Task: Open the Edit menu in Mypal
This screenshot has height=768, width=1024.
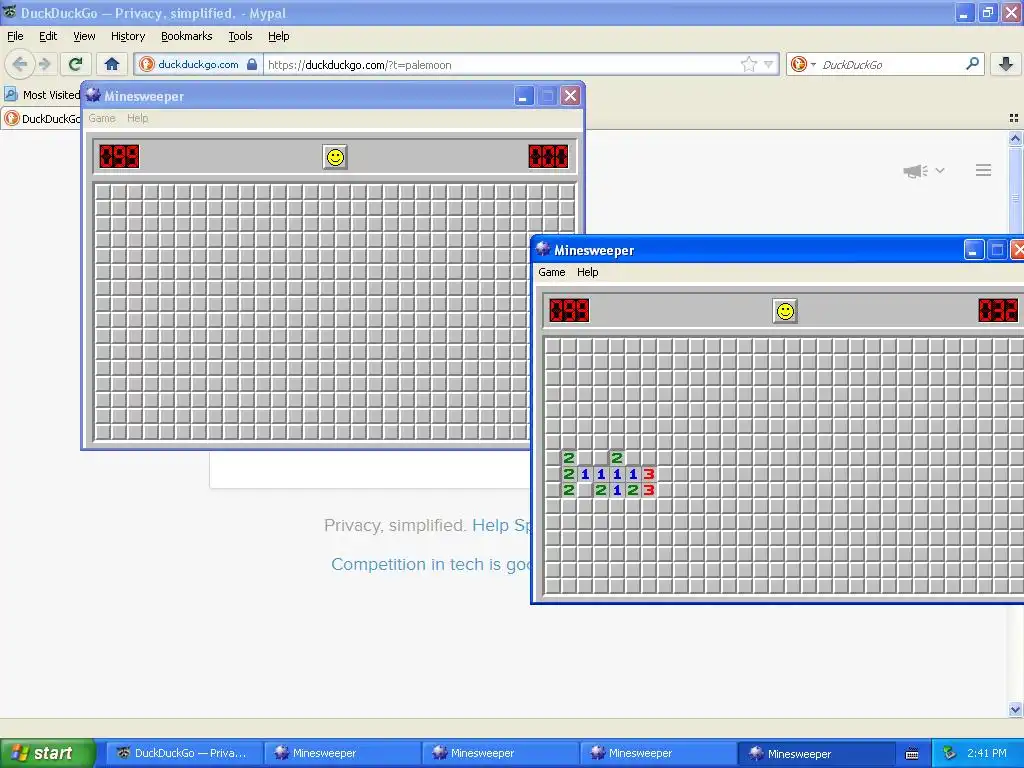Action: [48, 36]
